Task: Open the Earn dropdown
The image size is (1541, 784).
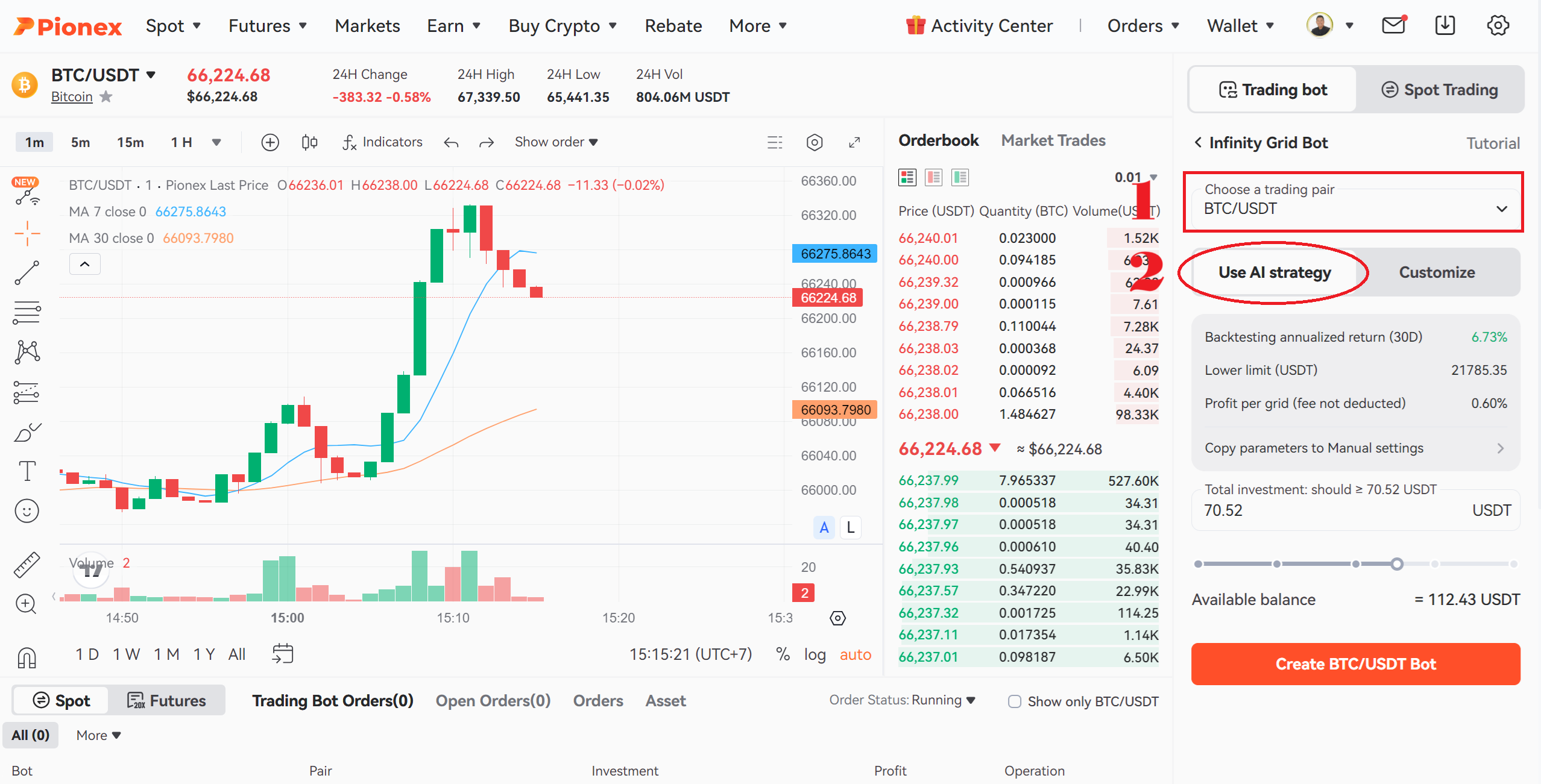Action: 453,26
